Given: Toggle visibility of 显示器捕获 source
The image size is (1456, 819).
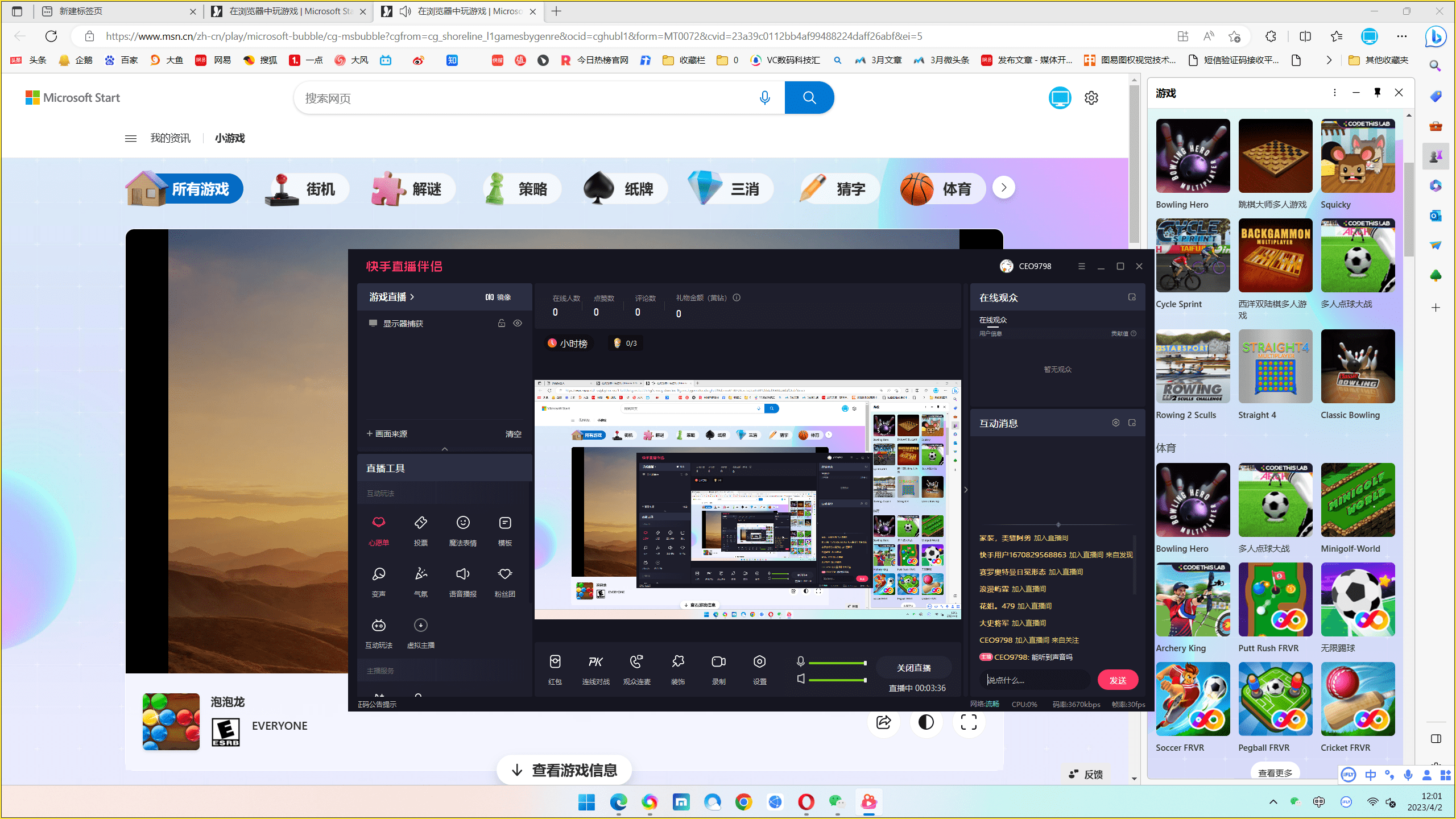Looking at the screenshot, I should 518,323.
